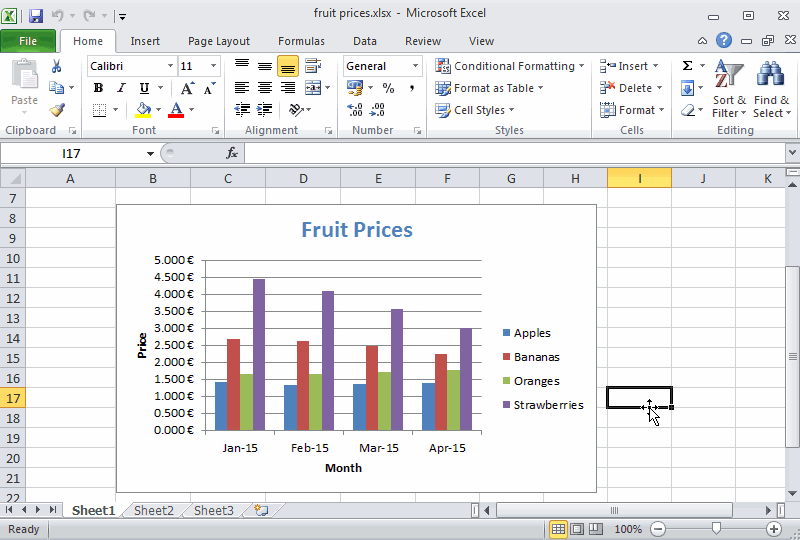The width and height of the screenshot is (800, 540).
Task: Open the Page Layout ribbon tab
Action: (x=219, y=41)
